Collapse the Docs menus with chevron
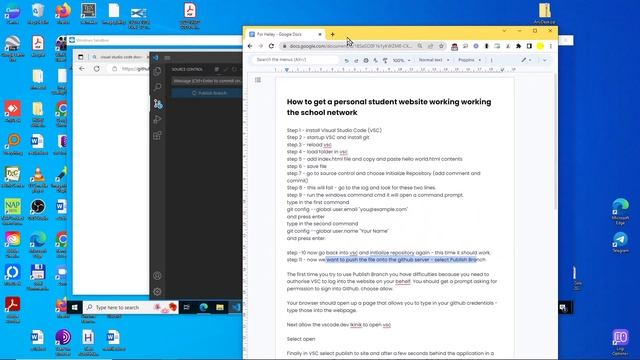This screenshot has height=360, width=640. point(544,60)
